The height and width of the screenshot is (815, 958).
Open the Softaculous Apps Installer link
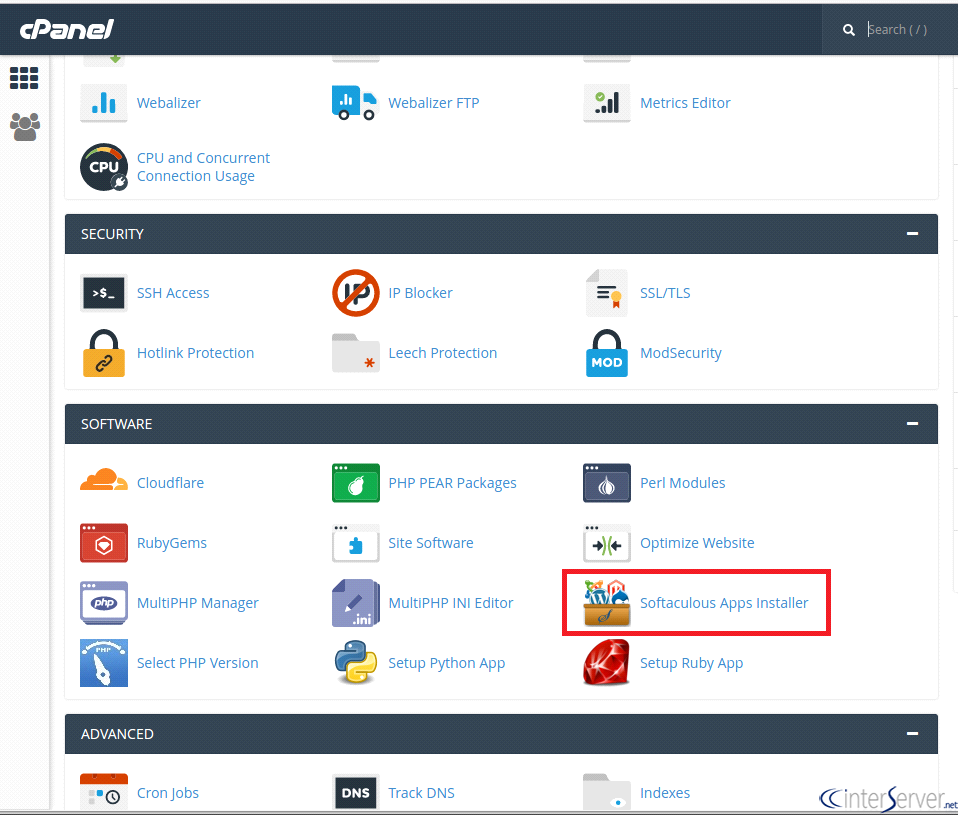724,603
